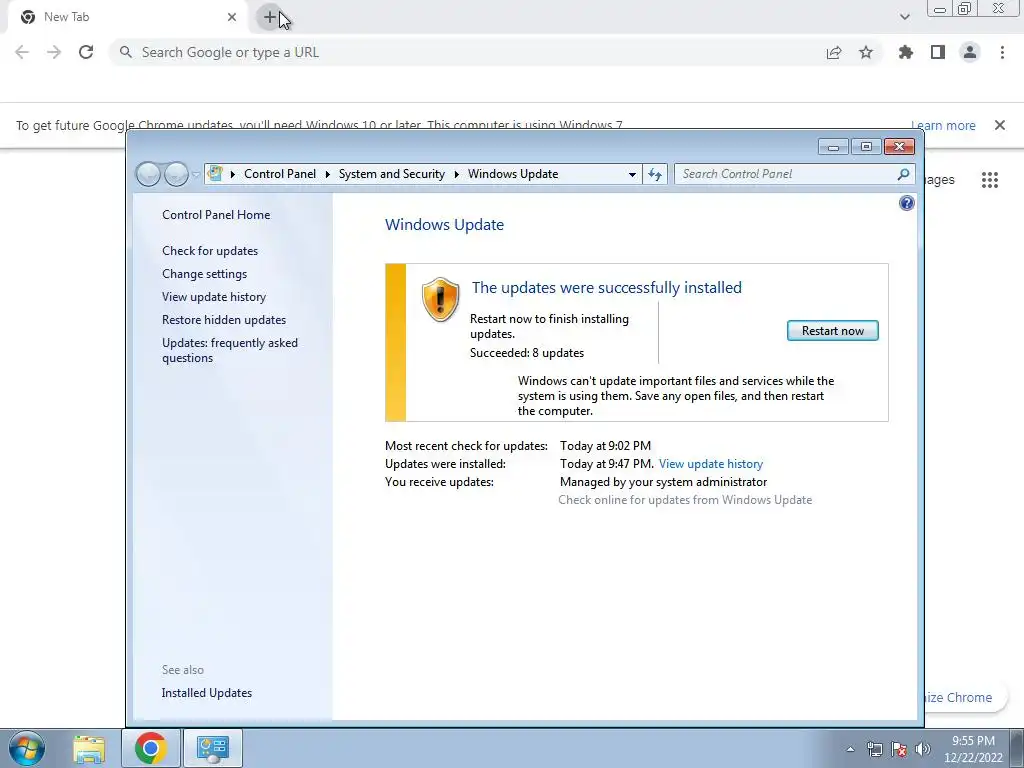Open Change settings link
The height and width of the screenshot is (768, 1024).
(204, 274)
